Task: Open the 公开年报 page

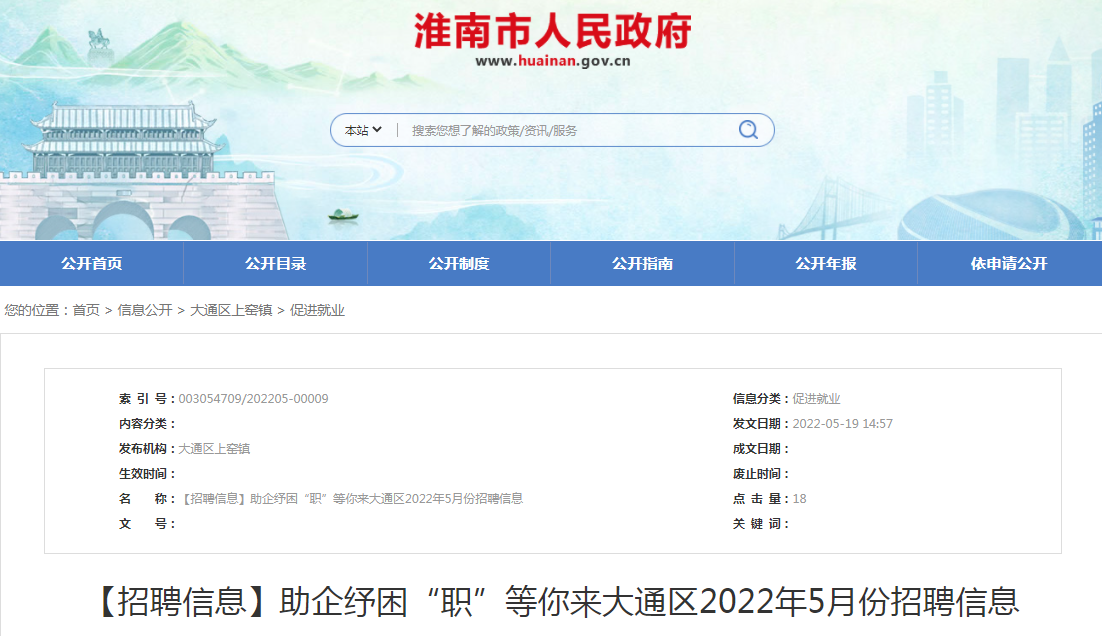Action: pos(825,263)
